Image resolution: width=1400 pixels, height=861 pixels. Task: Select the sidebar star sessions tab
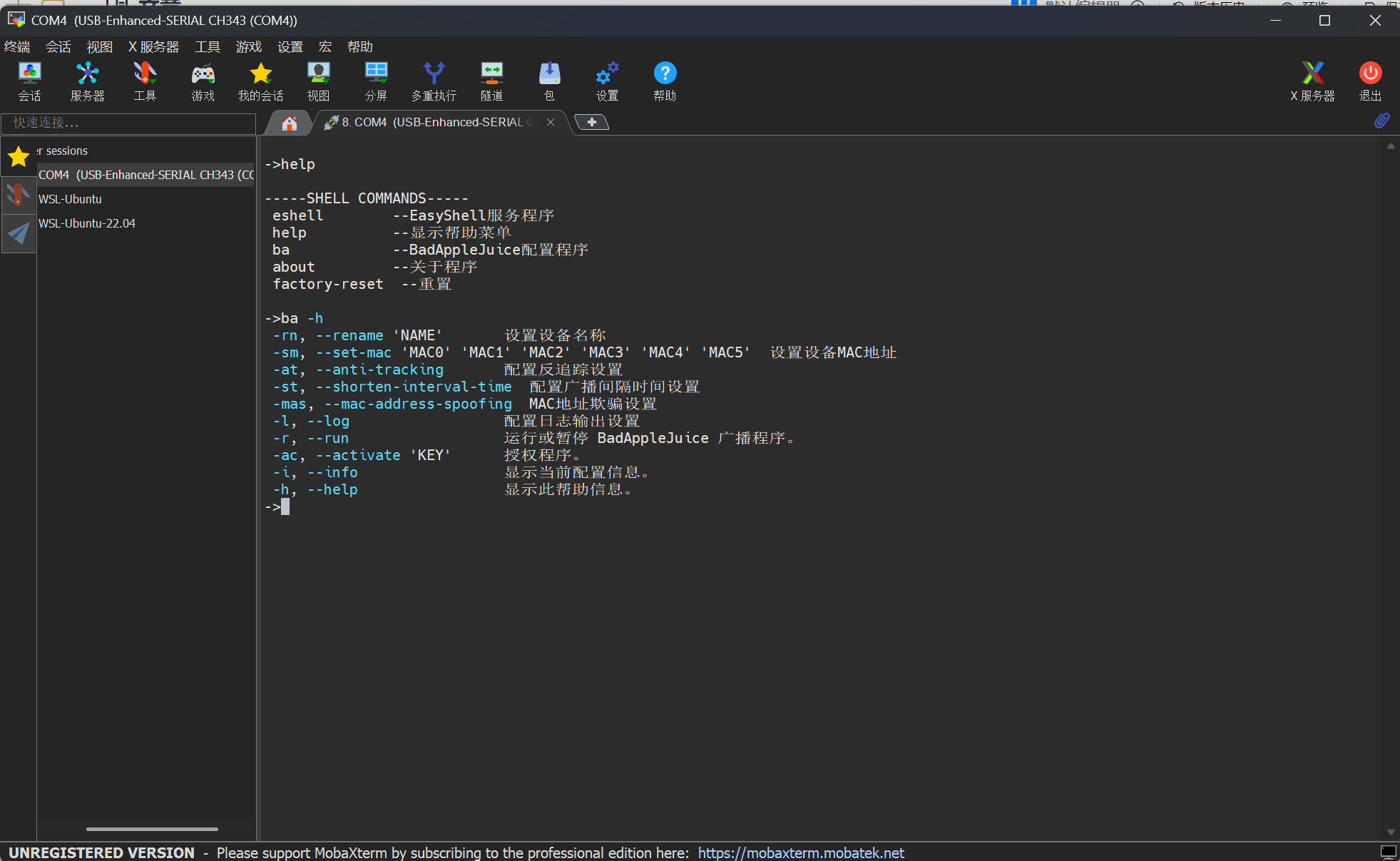pos(19,156)
